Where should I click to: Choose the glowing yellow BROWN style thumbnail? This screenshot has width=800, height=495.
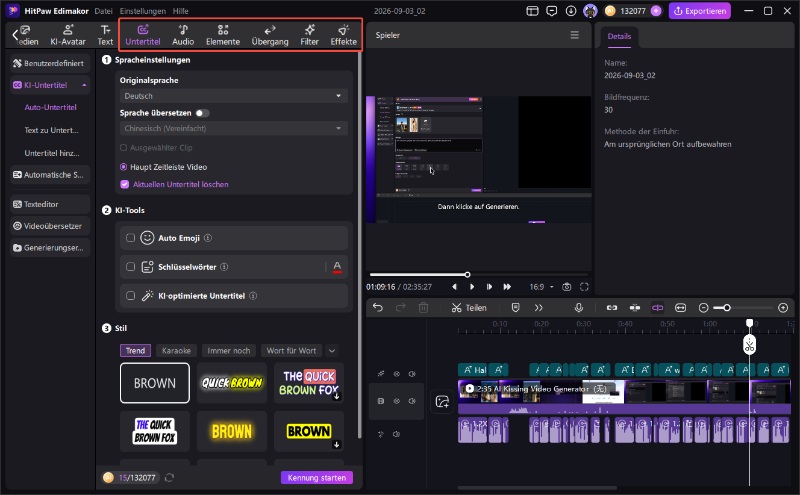(232, 432)
